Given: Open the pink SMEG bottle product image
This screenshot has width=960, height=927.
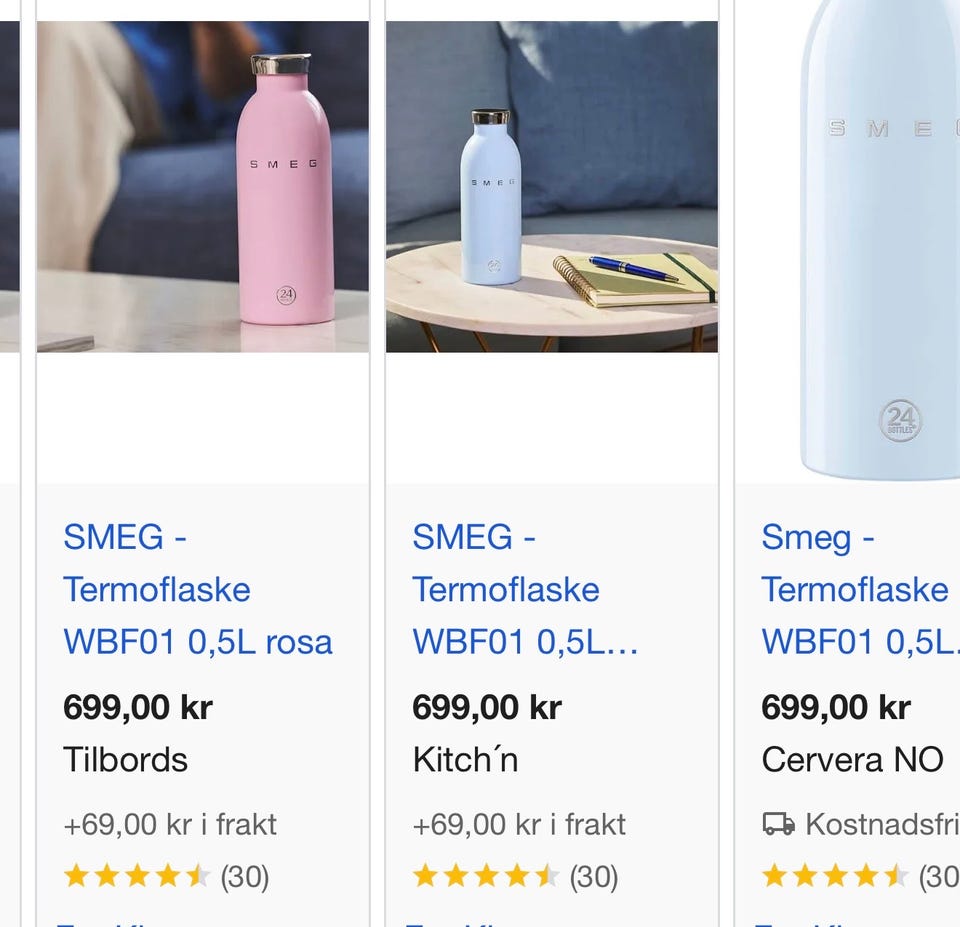Looking at the screenshot, I should pyautogui.click(x=203, y=187).
